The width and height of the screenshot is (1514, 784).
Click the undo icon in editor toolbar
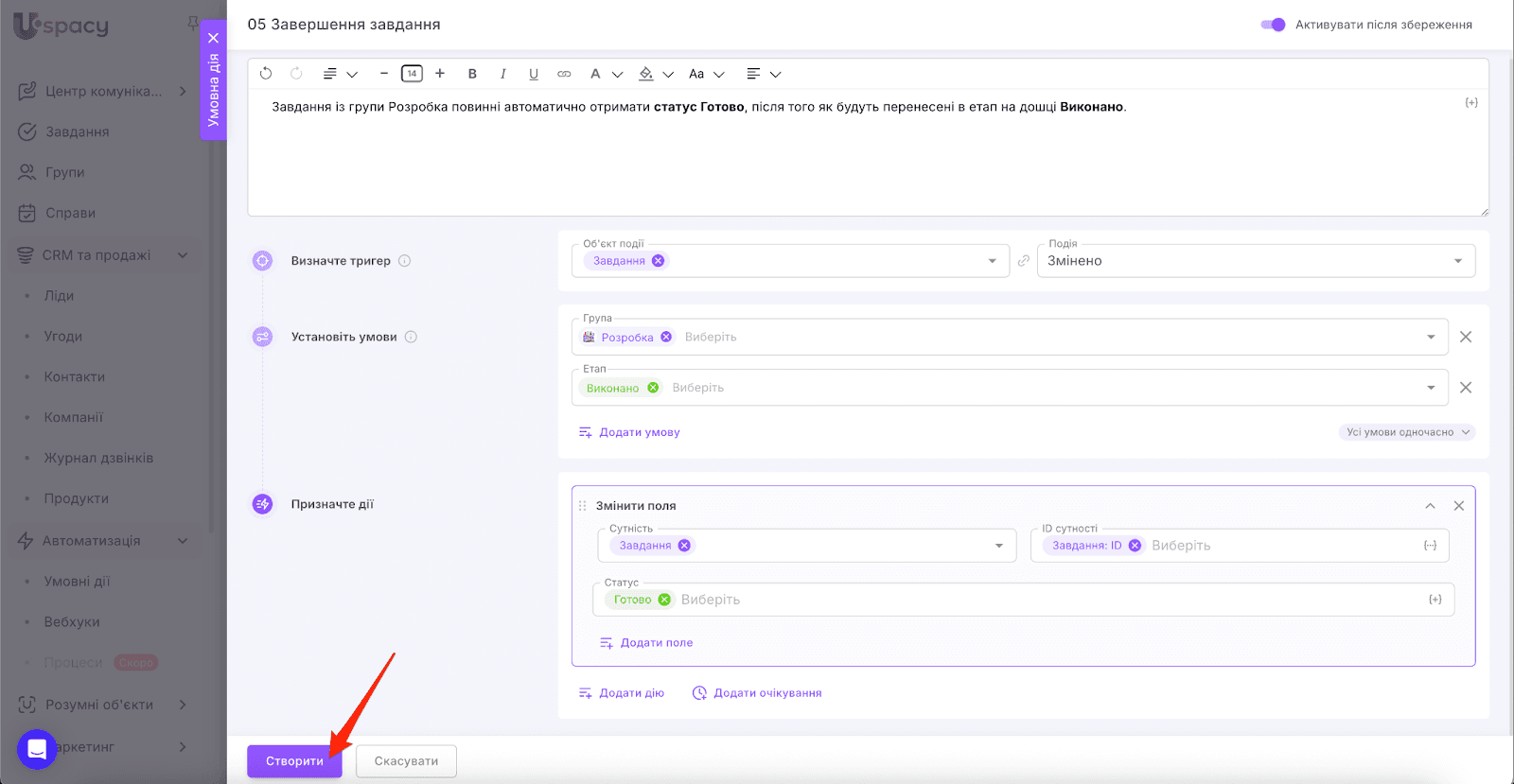tap(266, 74)
